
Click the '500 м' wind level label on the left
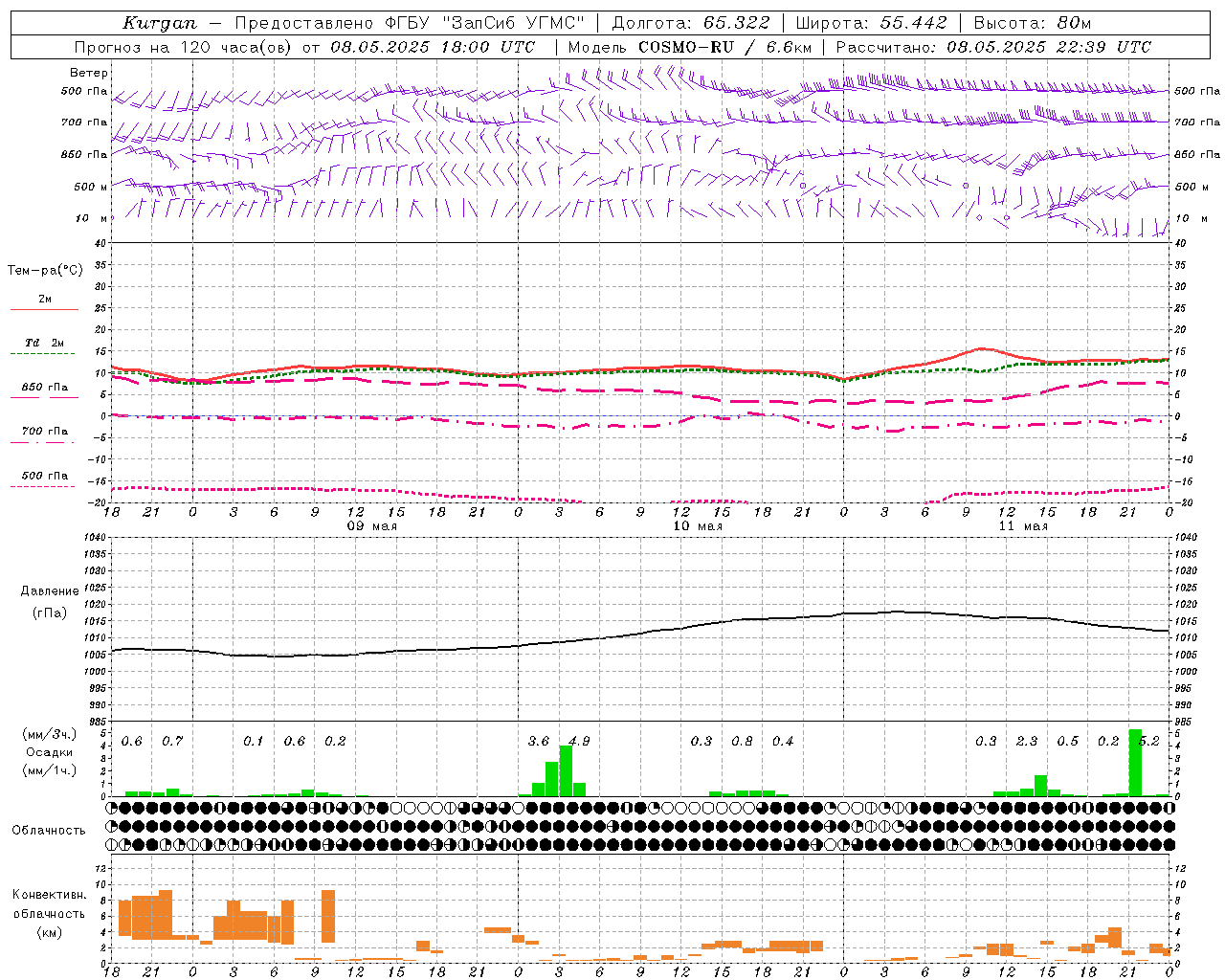(90, 187)
